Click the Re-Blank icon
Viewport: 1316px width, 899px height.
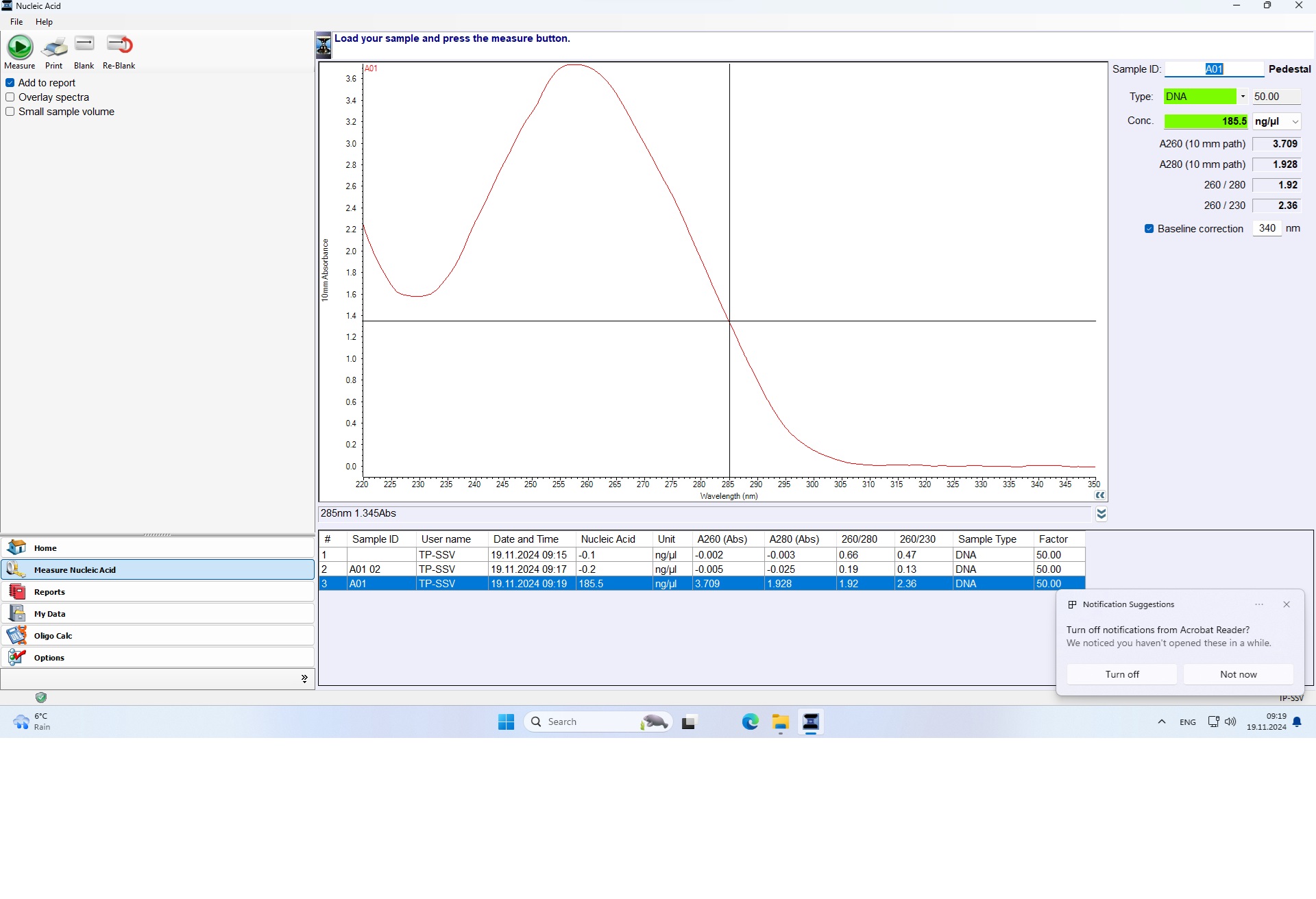tap(119, 45)
